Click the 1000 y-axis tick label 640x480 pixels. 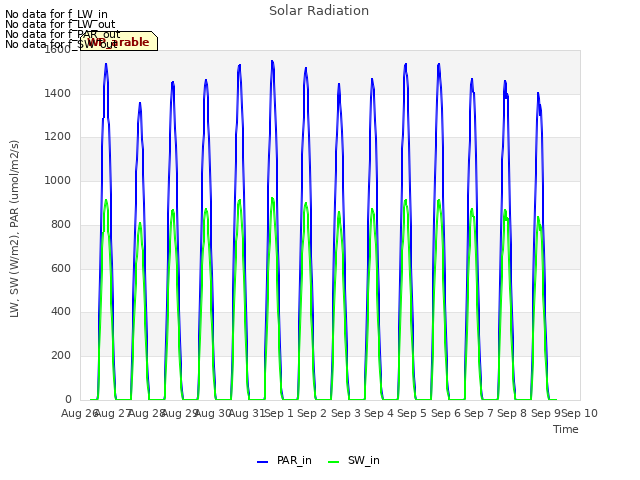[x=58, y=180]
